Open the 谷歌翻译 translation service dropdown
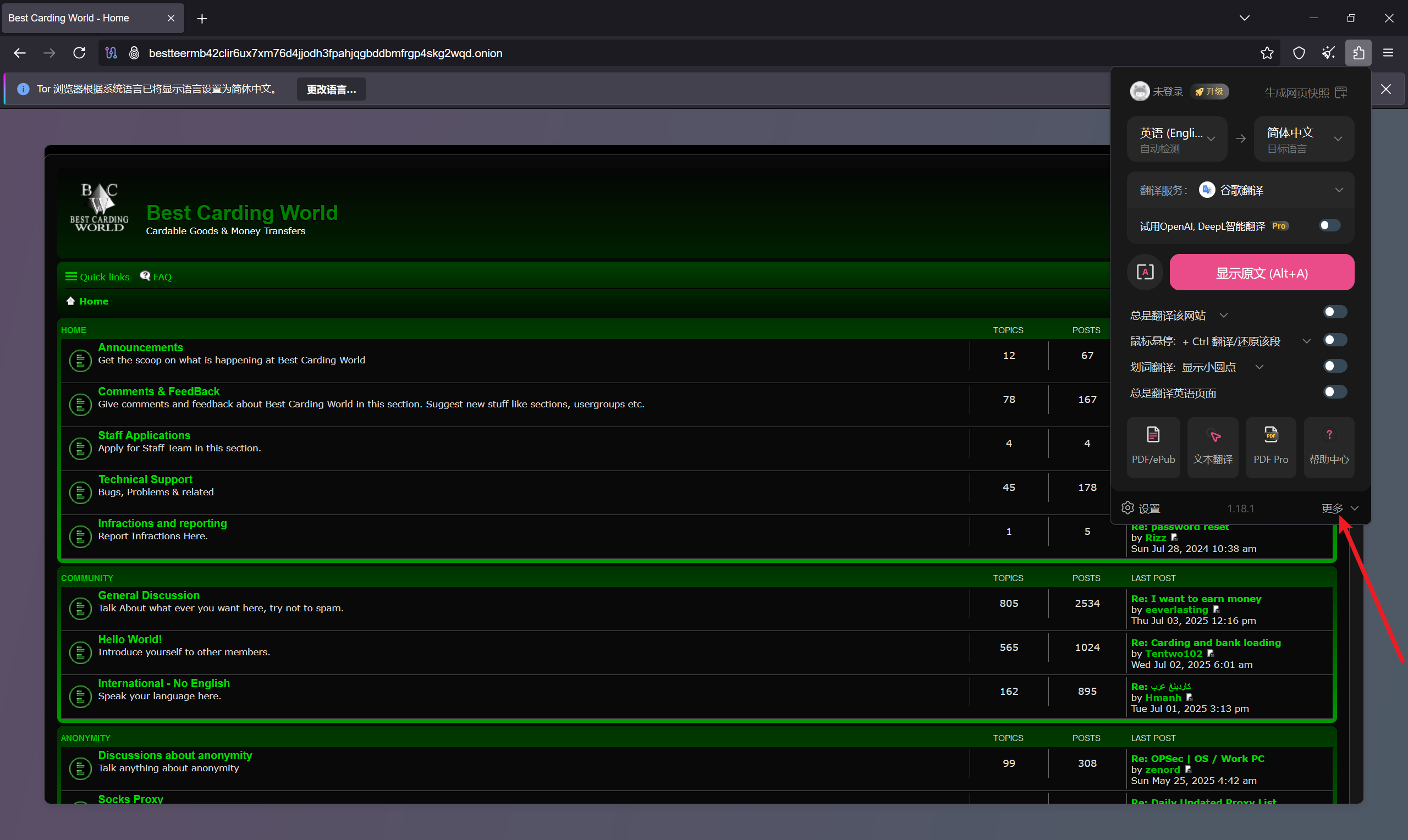 click(x=1240, y=190)
